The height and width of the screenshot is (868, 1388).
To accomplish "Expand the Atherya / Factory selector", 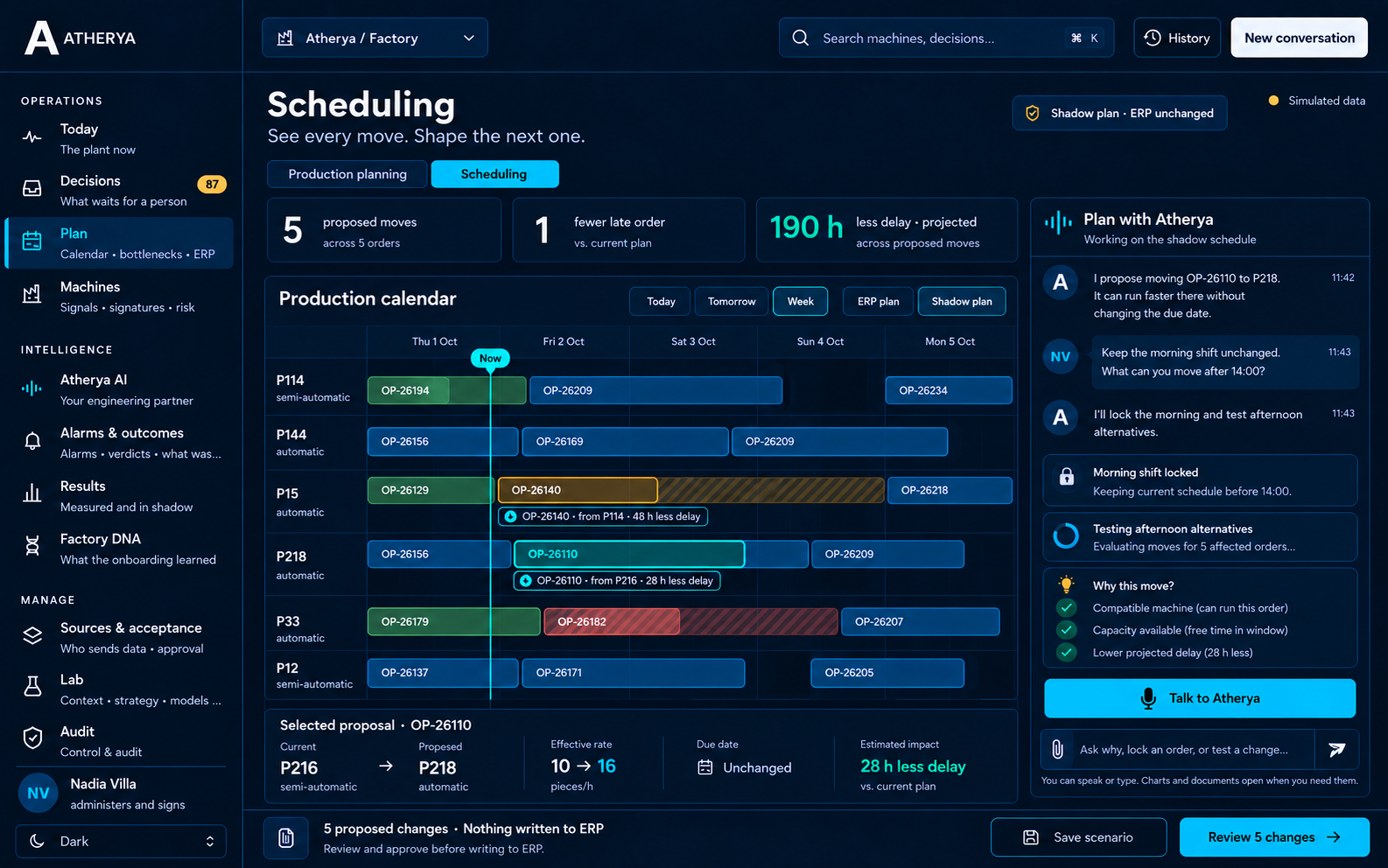I will (375, 38).
